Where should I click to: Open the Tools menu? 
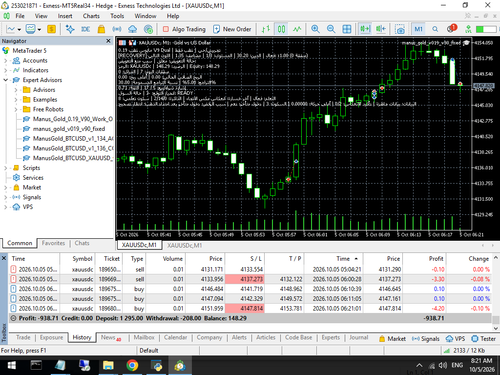117,16
